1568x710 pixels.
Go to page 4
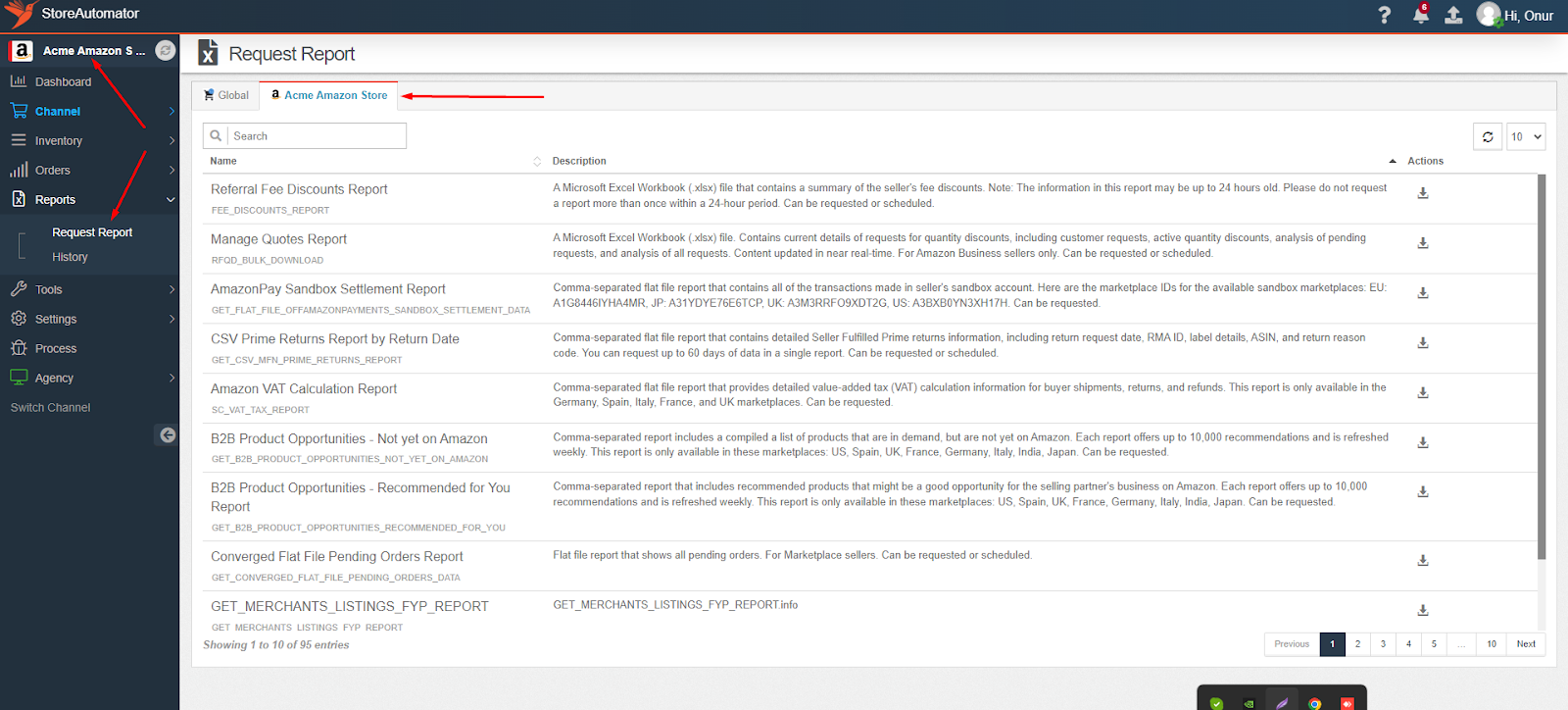[1408, 644]
